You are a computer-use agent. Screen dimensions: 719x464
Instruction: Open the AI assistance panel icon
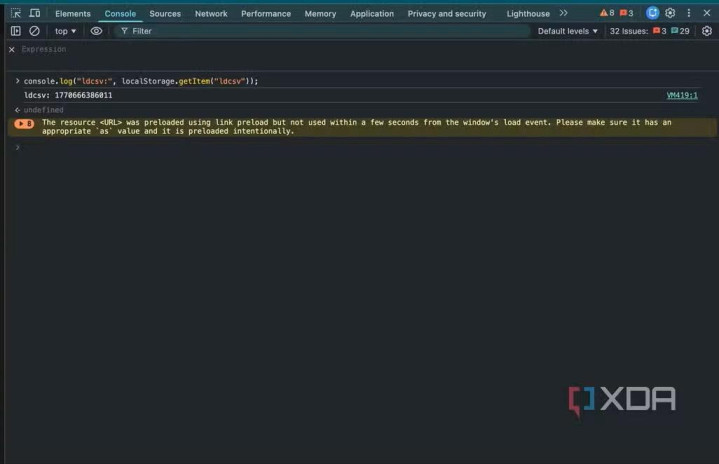pos(653,13)
